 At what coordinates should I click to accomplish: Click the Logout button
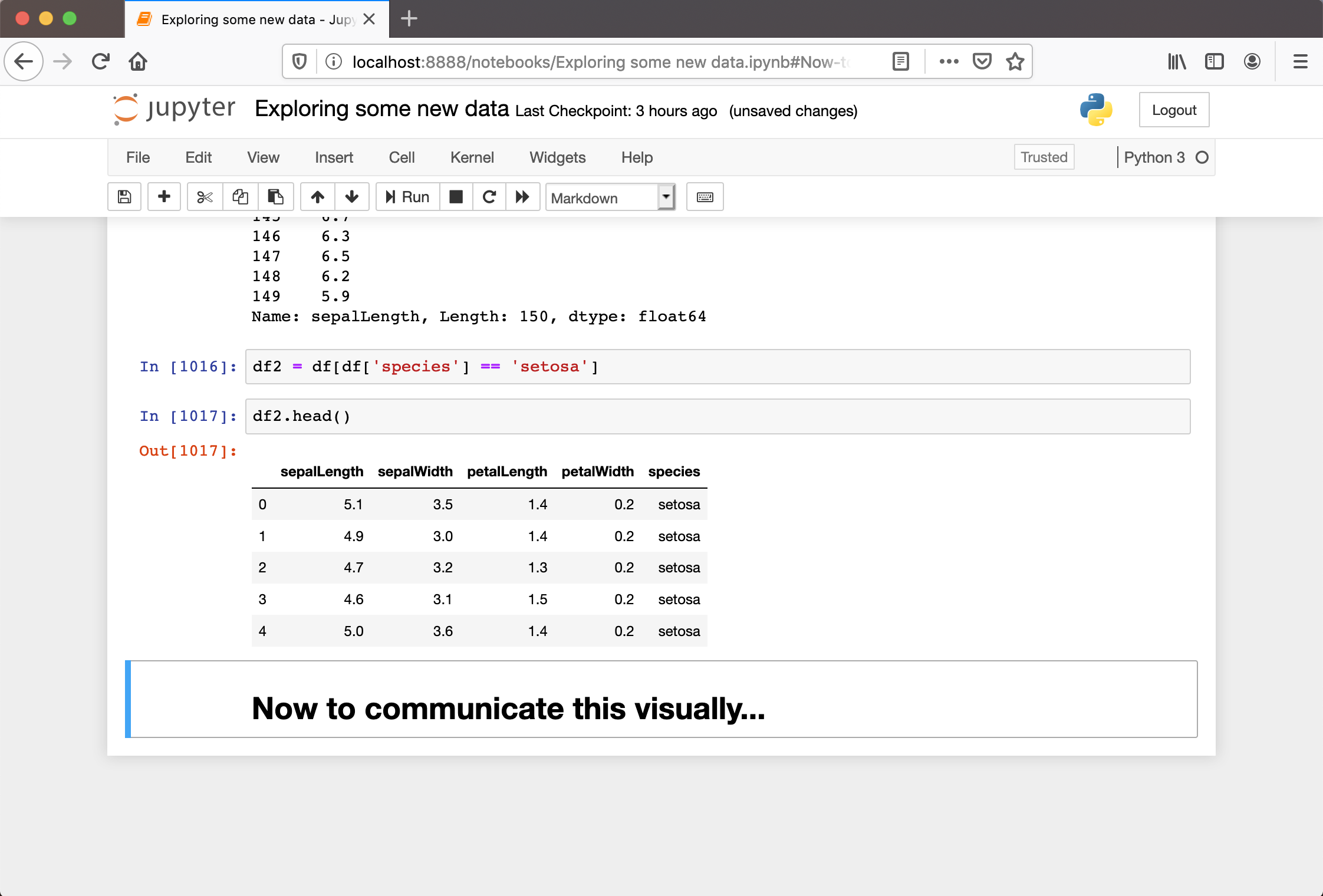point(1173,110)
